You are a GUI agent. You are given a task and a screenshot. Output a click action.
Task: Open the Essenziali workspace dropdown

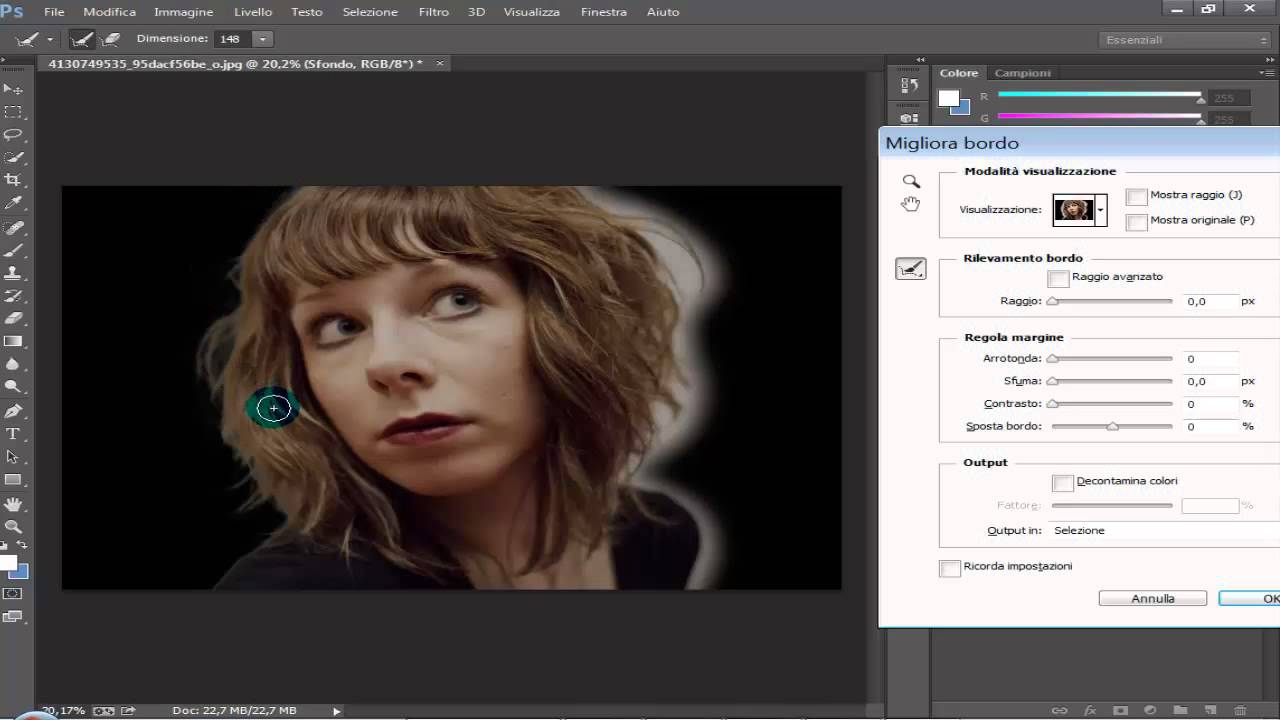point(1186,40)
